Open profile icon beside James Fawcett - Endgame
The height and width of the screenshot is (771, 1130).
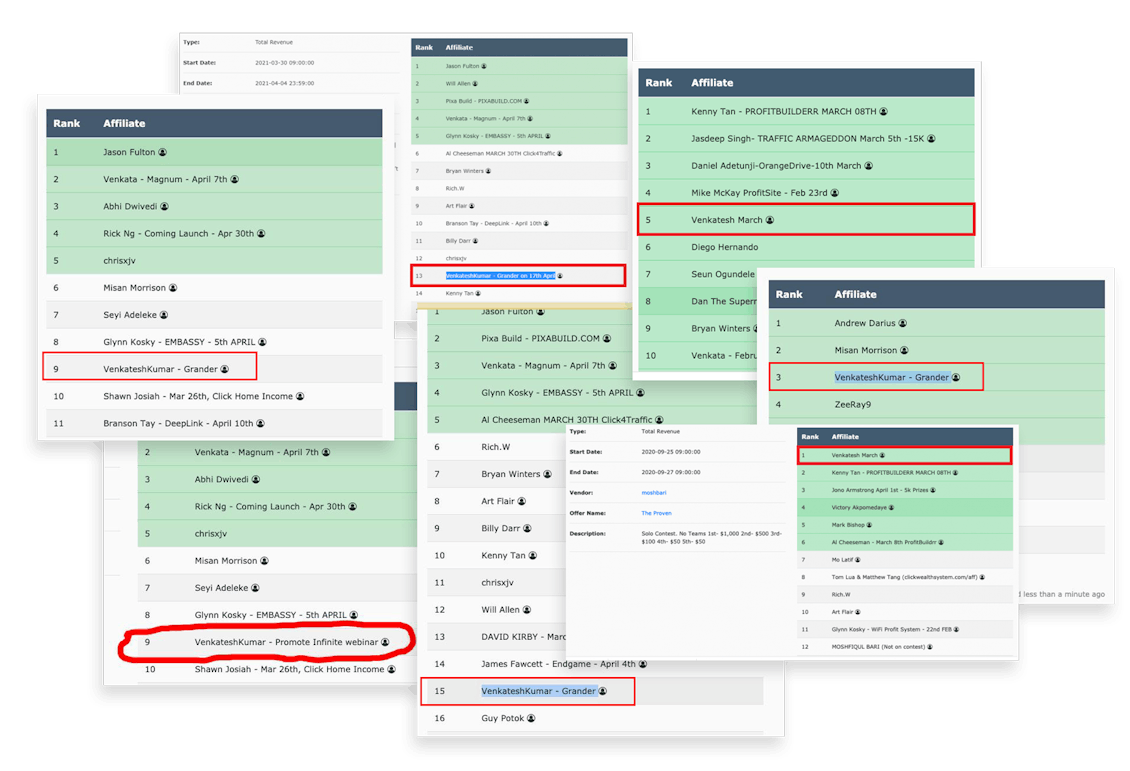(643, 664)
